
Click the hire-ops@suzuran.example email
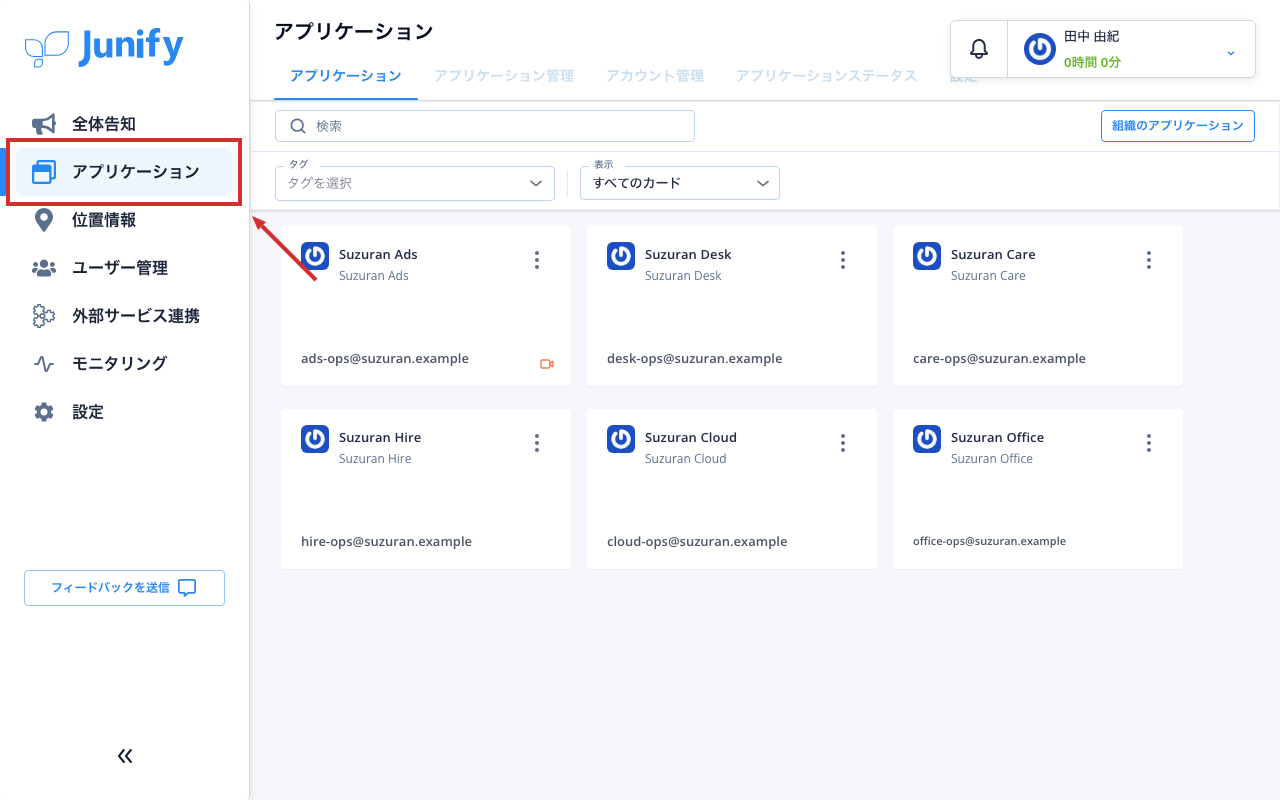[386, 542]
